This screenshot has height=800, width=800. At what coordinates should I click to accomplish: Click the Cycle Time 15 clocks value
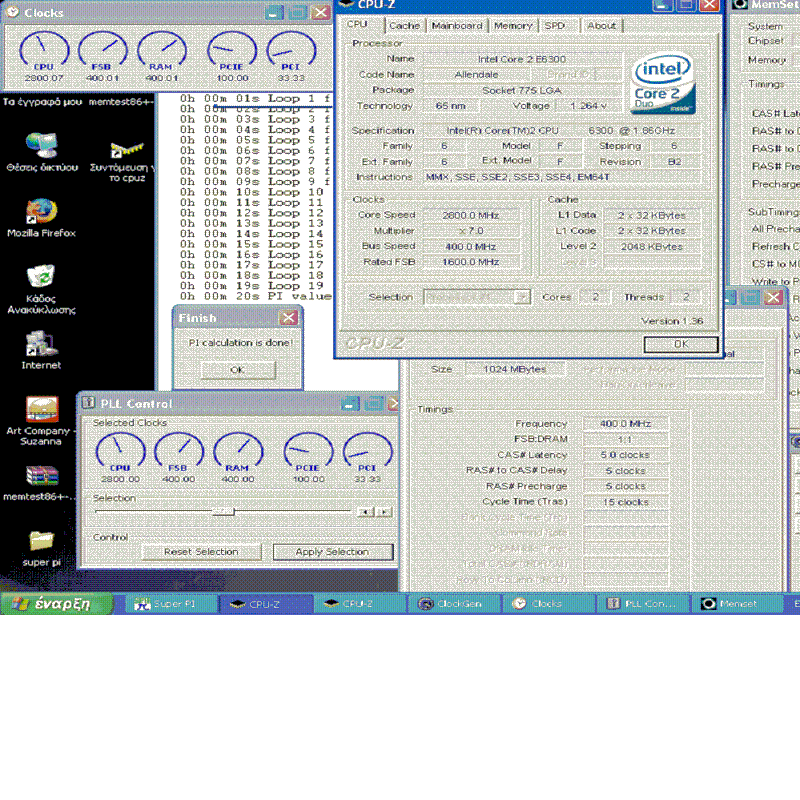[x=626, y=502]
